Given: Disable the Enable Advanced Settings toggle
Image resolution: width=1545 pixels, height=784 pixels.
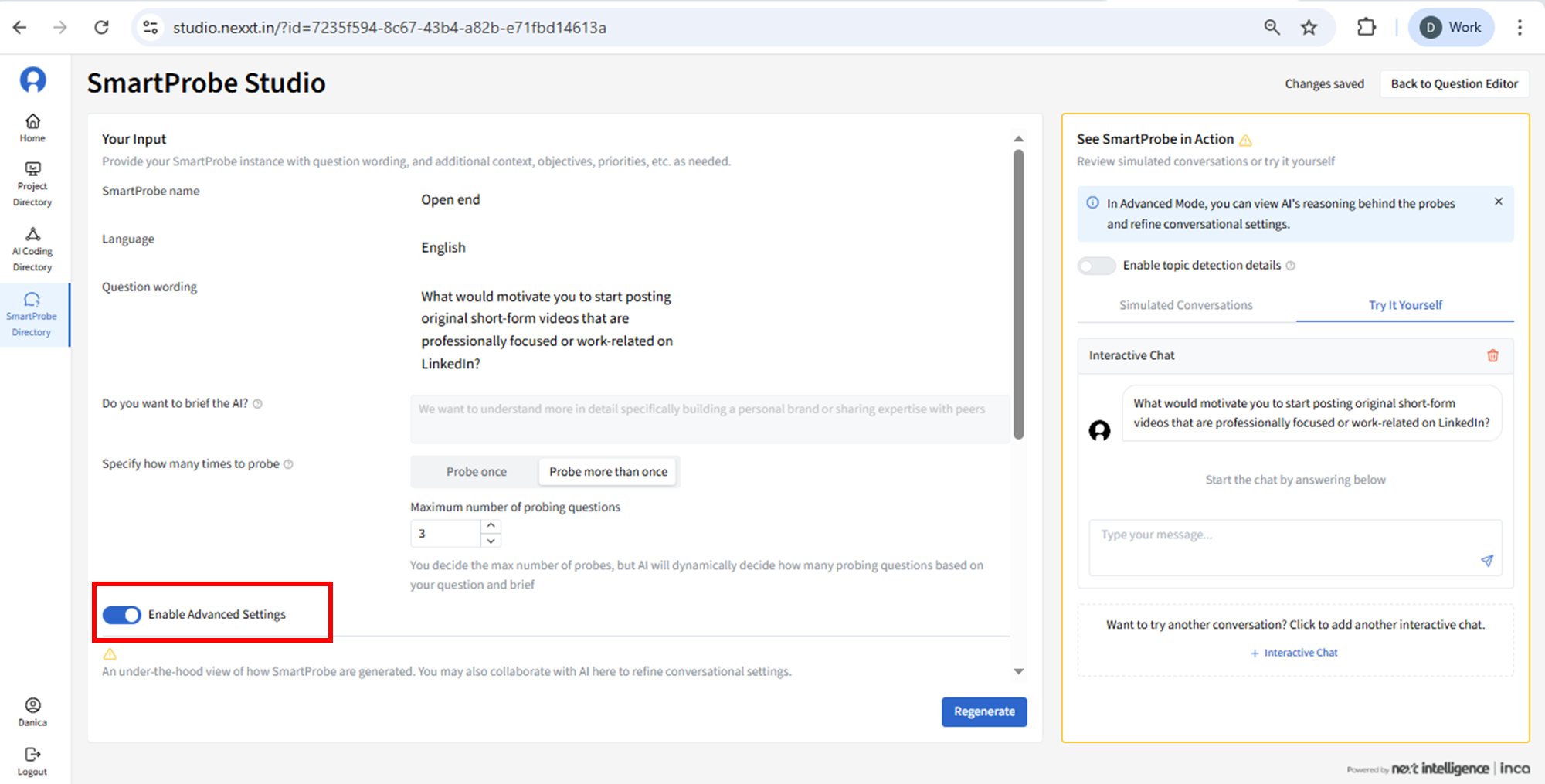Looking at the screenshot, I should (x=122, y=615).
